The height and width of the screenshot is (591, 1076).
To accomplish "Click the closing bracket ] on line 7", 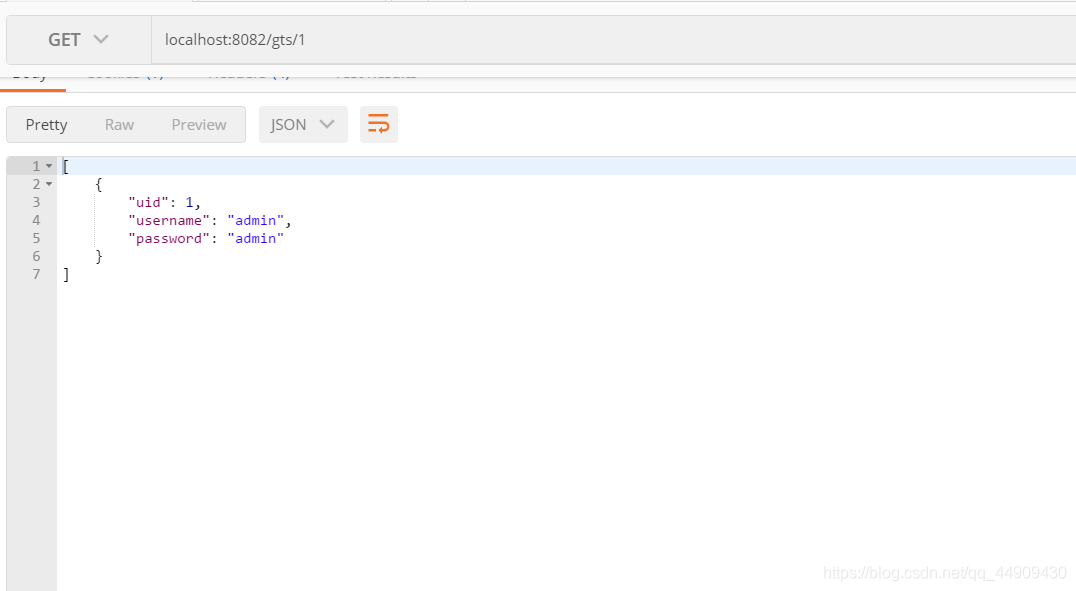I will [66, 275].
